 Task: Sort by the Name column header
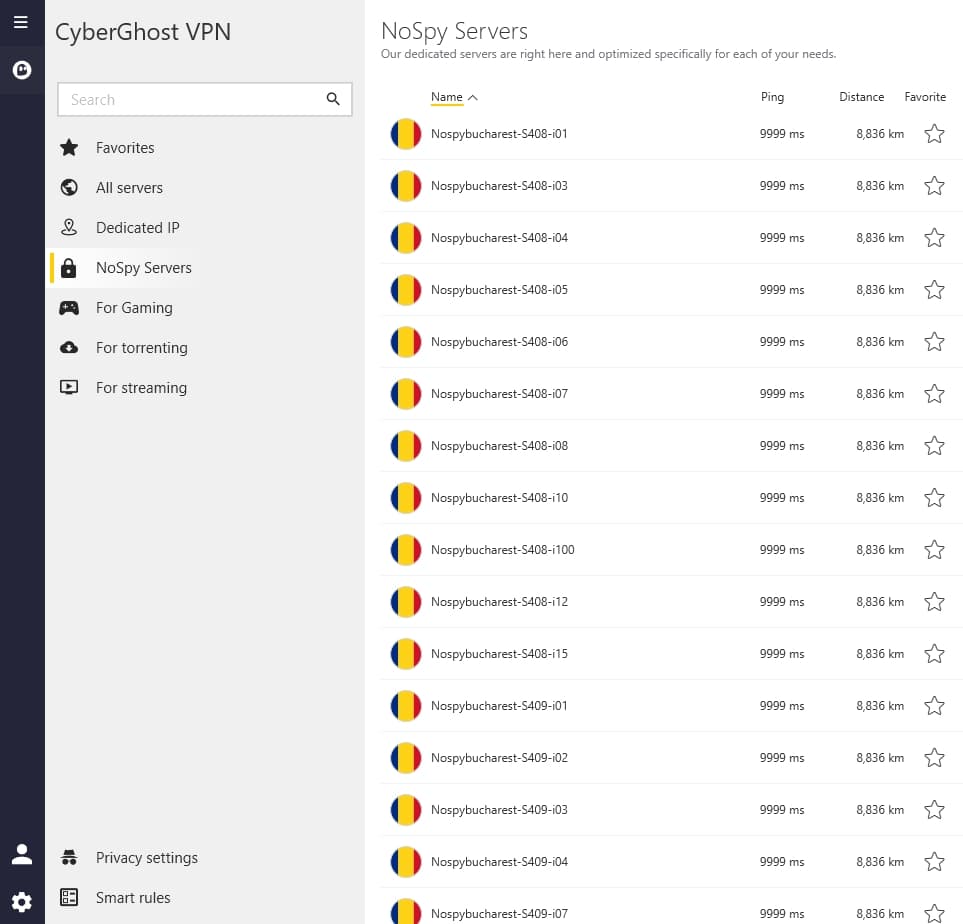[x=446, y=97]
